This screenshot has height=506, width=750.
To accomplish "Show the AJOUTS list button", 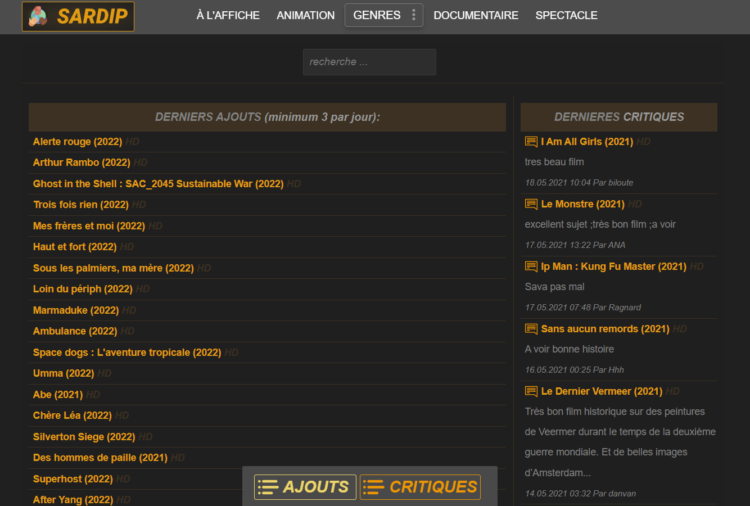I will click(305, 487).
